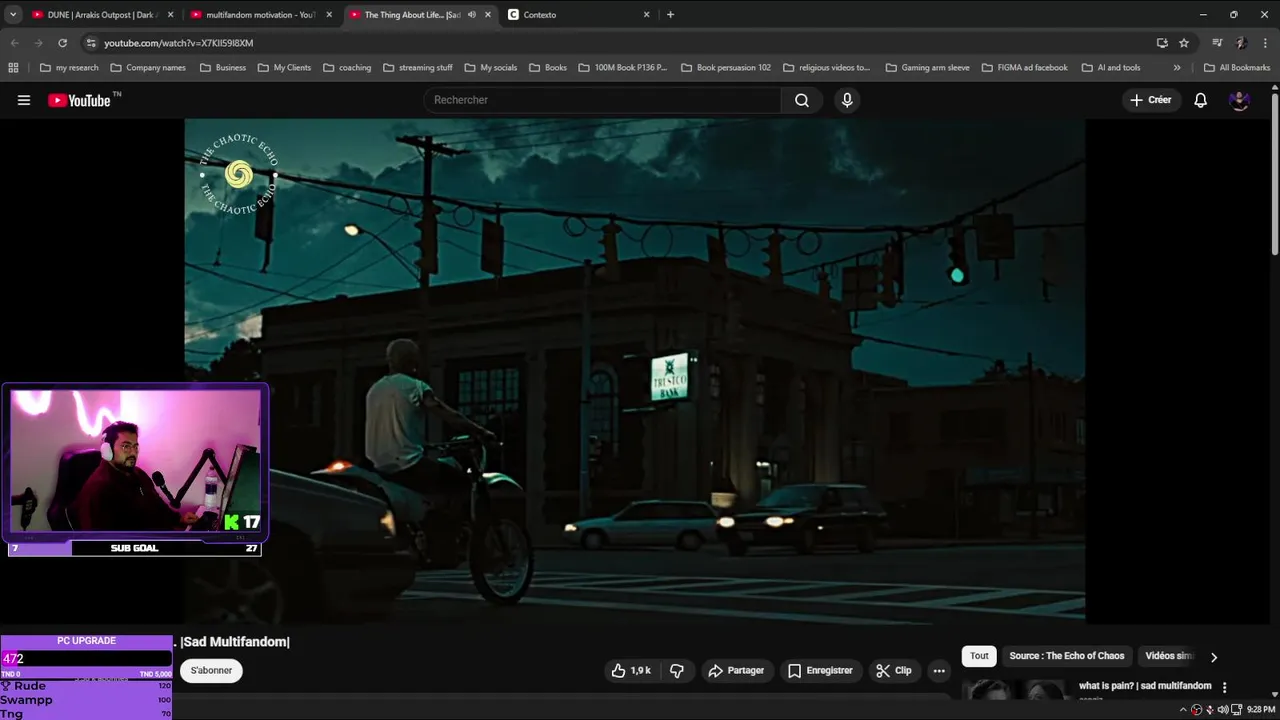1280x720 pixels.
Task: Save video with Enregistrer
Action: click(820, 671)
